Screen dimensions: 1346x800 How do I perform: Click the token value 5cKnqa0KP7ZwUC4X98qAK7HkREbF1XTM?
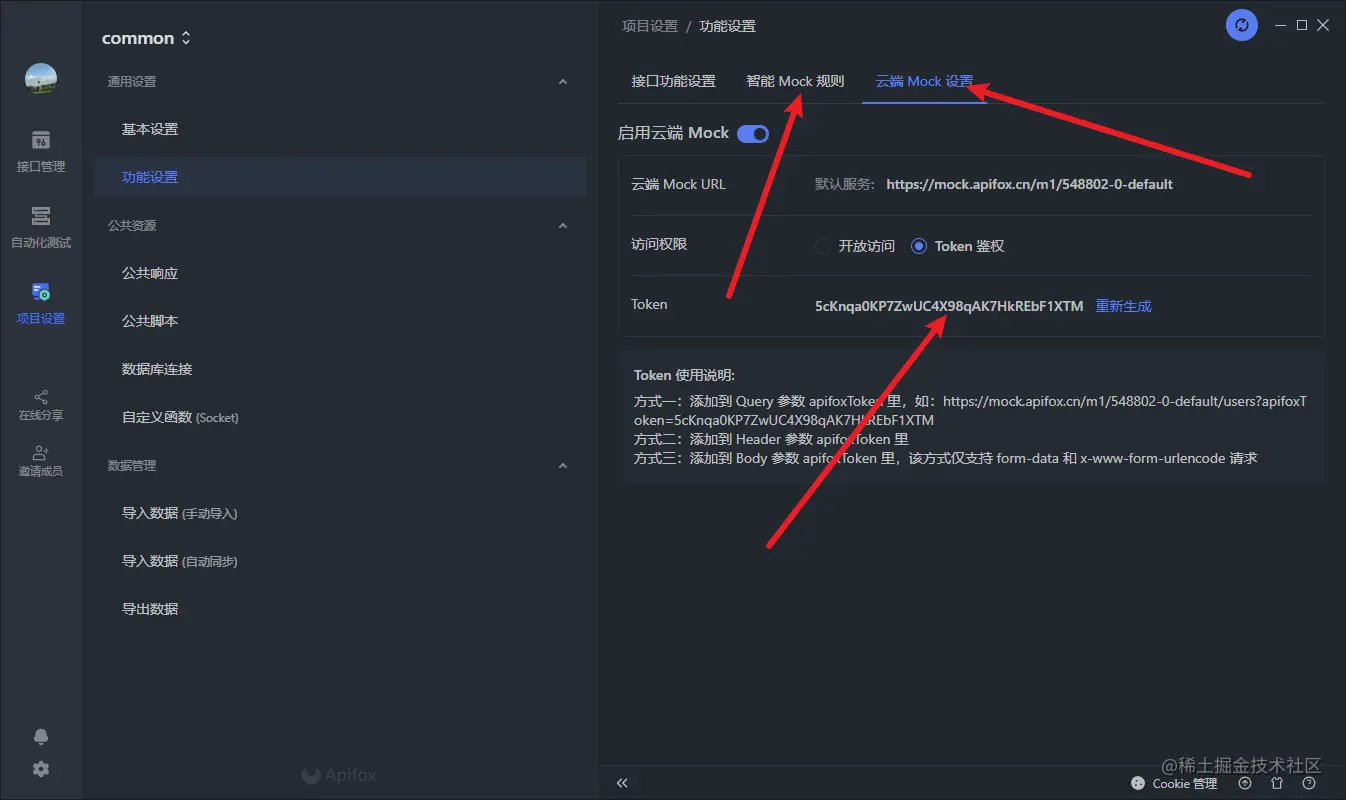949,306
